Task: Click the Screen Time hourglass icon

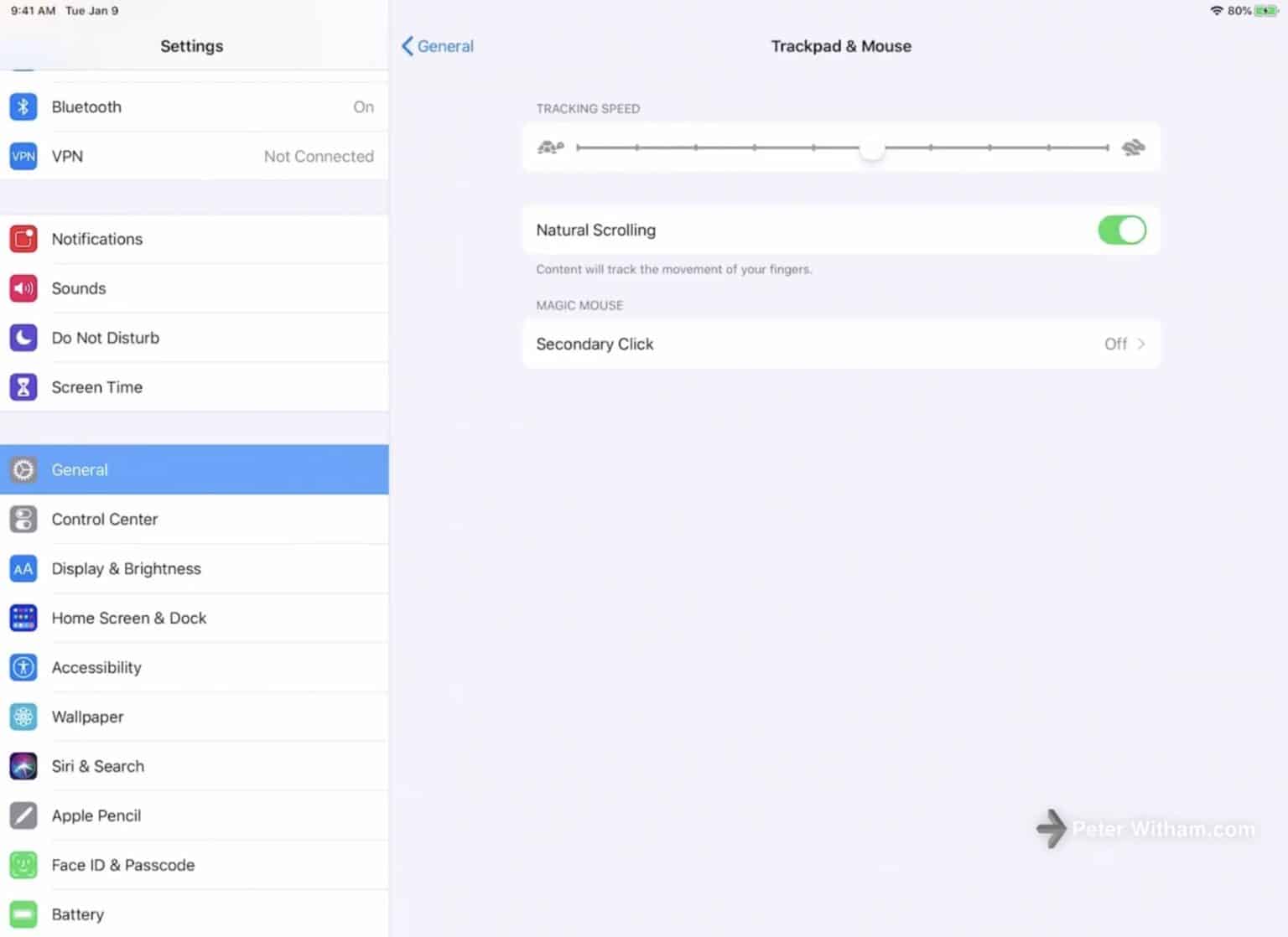Action: pos(23,387)
